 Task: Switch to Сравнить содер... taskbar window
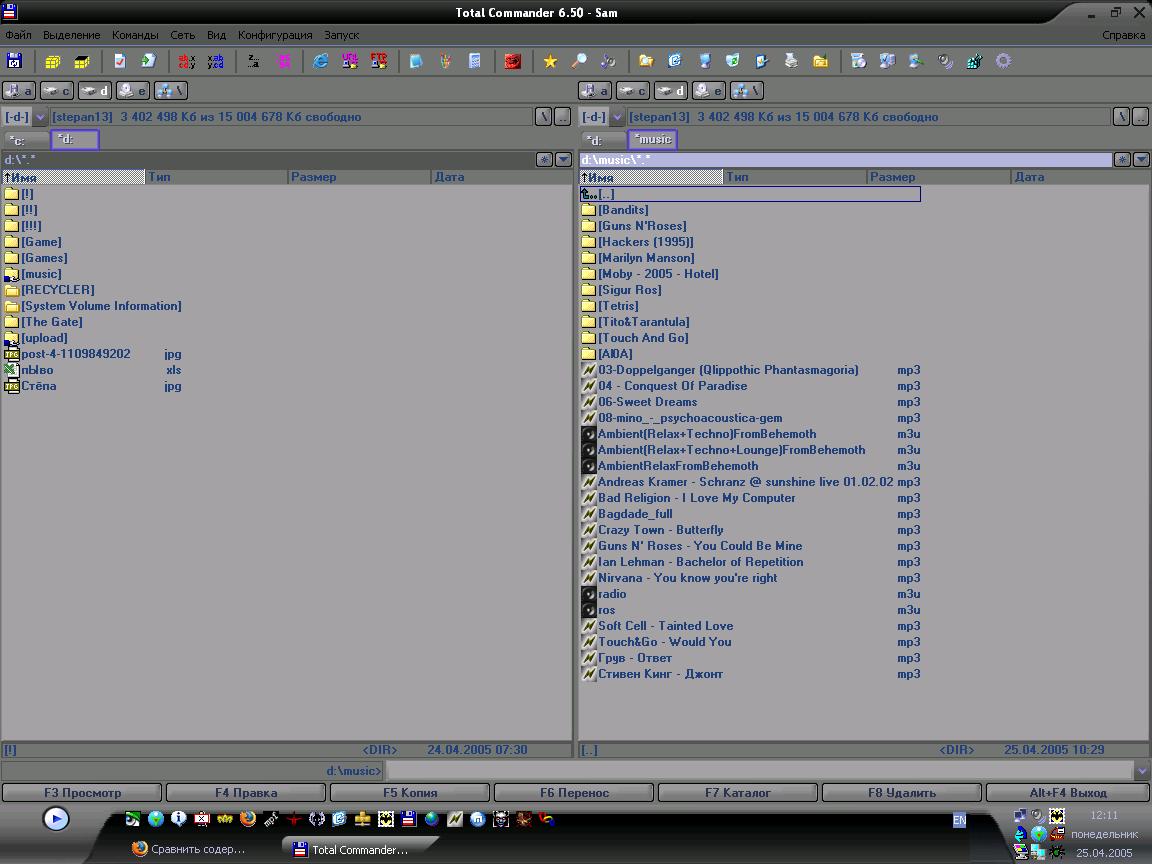click(x=189, y=849)
